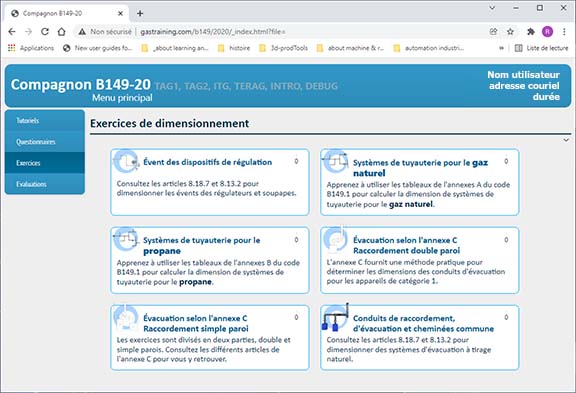Open the 'Évaluations' sidebar menu
The height and width of the screenshot is (393, 576).
[x=45, y=184]
